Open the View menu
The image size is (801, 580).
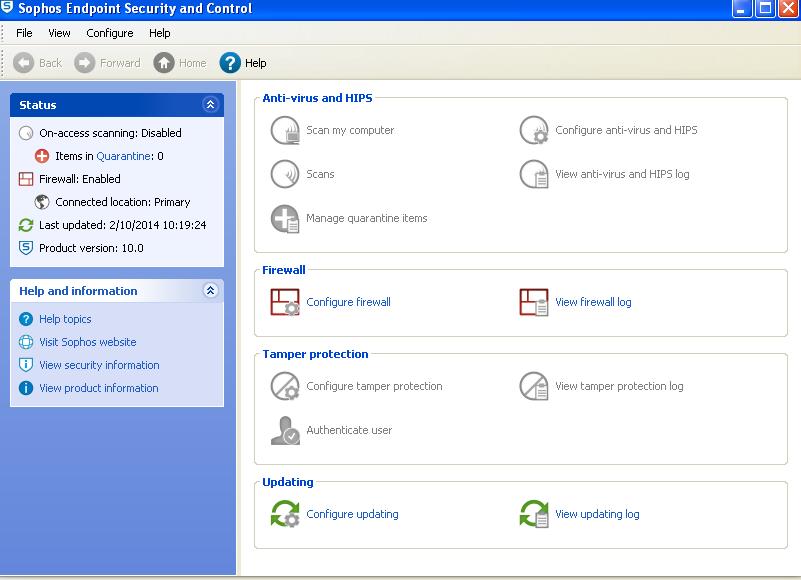pyautogui.click(x=59, y=33)
